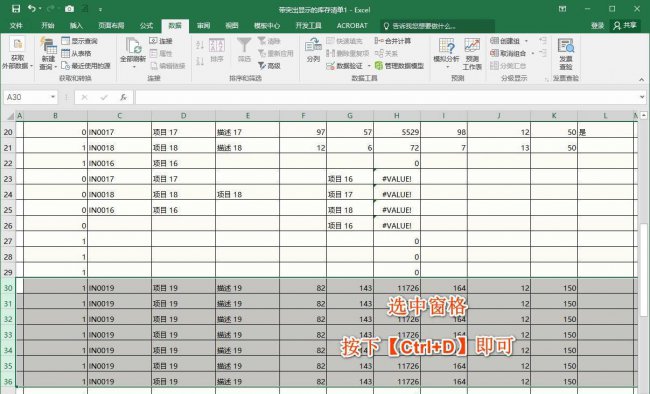650x394 pixels.
Task: Click 合并计算 consolidate
Action: tap(393, 41)
